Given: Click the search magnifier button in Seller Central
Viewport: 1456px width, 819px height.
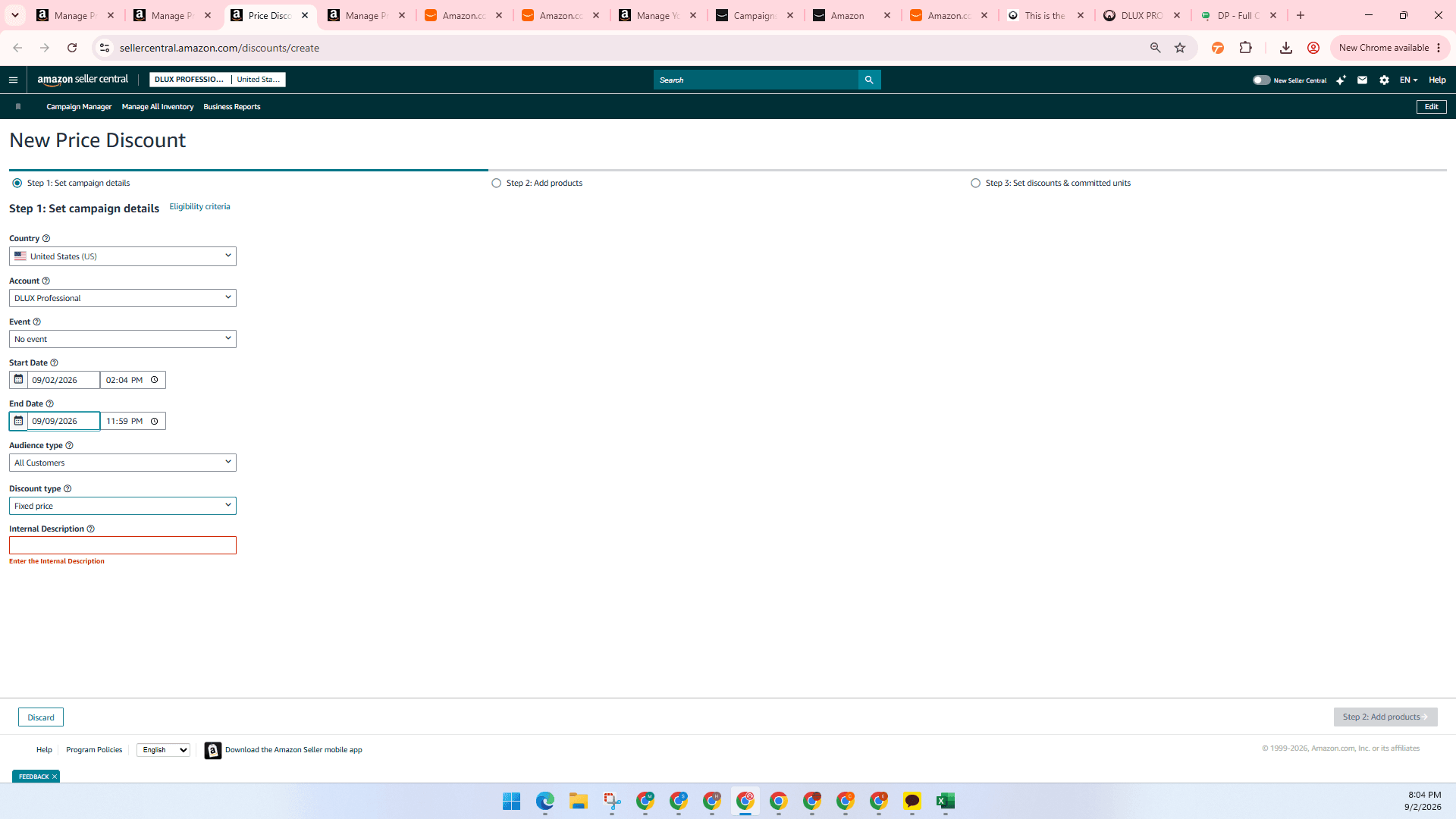Looking at the screenshot, I should pyautogui.click(x=869, y=80).
